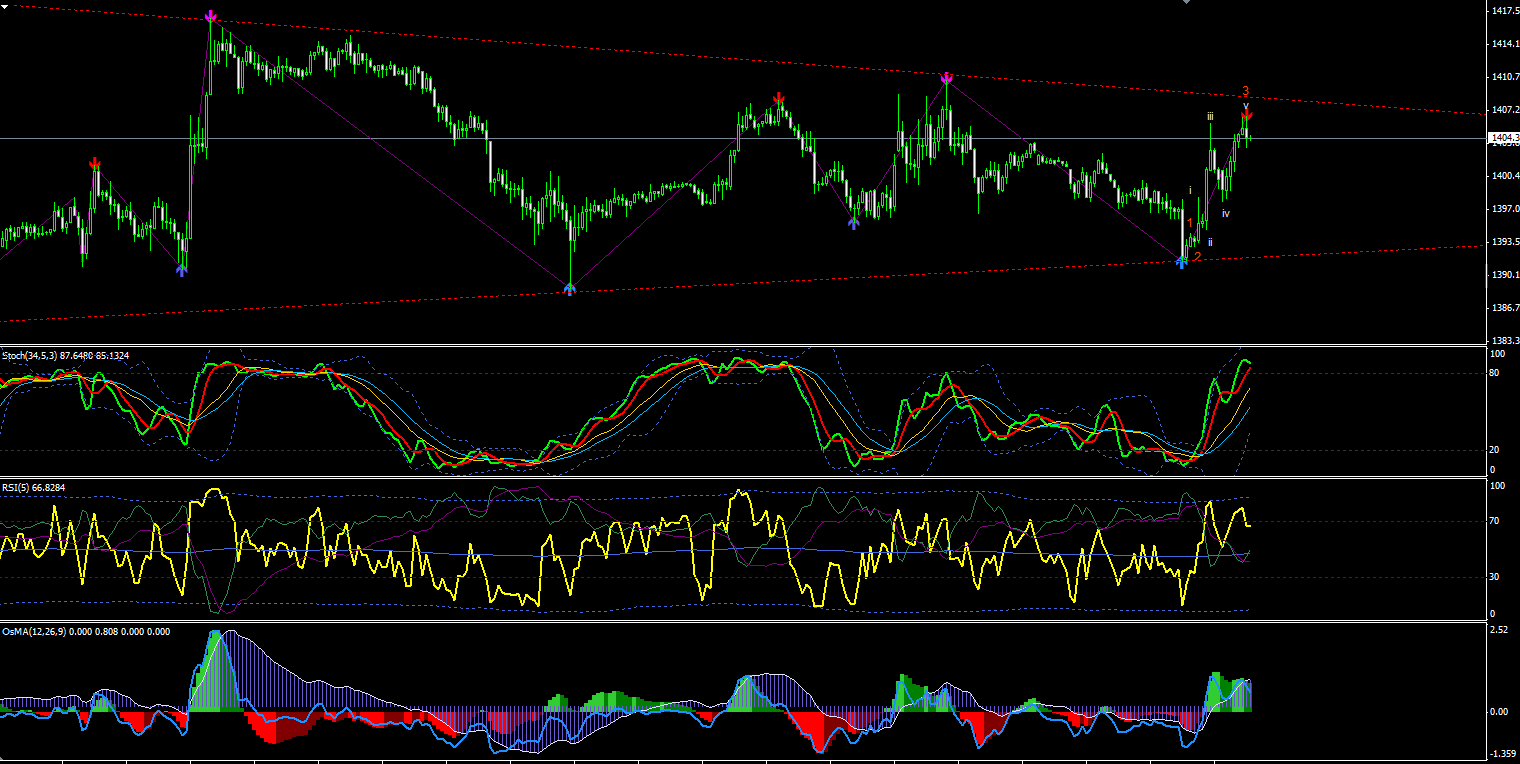Select the white sub-wave label i

click(x=1190, y=189)
